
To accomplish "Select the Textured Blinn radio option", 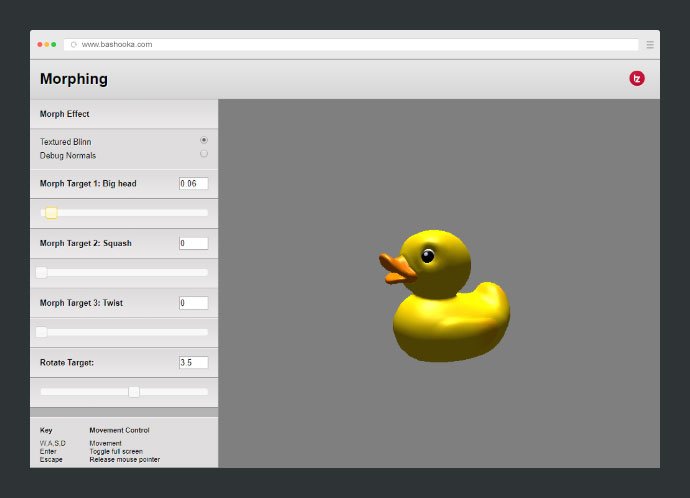I will [x=204, y=140].
